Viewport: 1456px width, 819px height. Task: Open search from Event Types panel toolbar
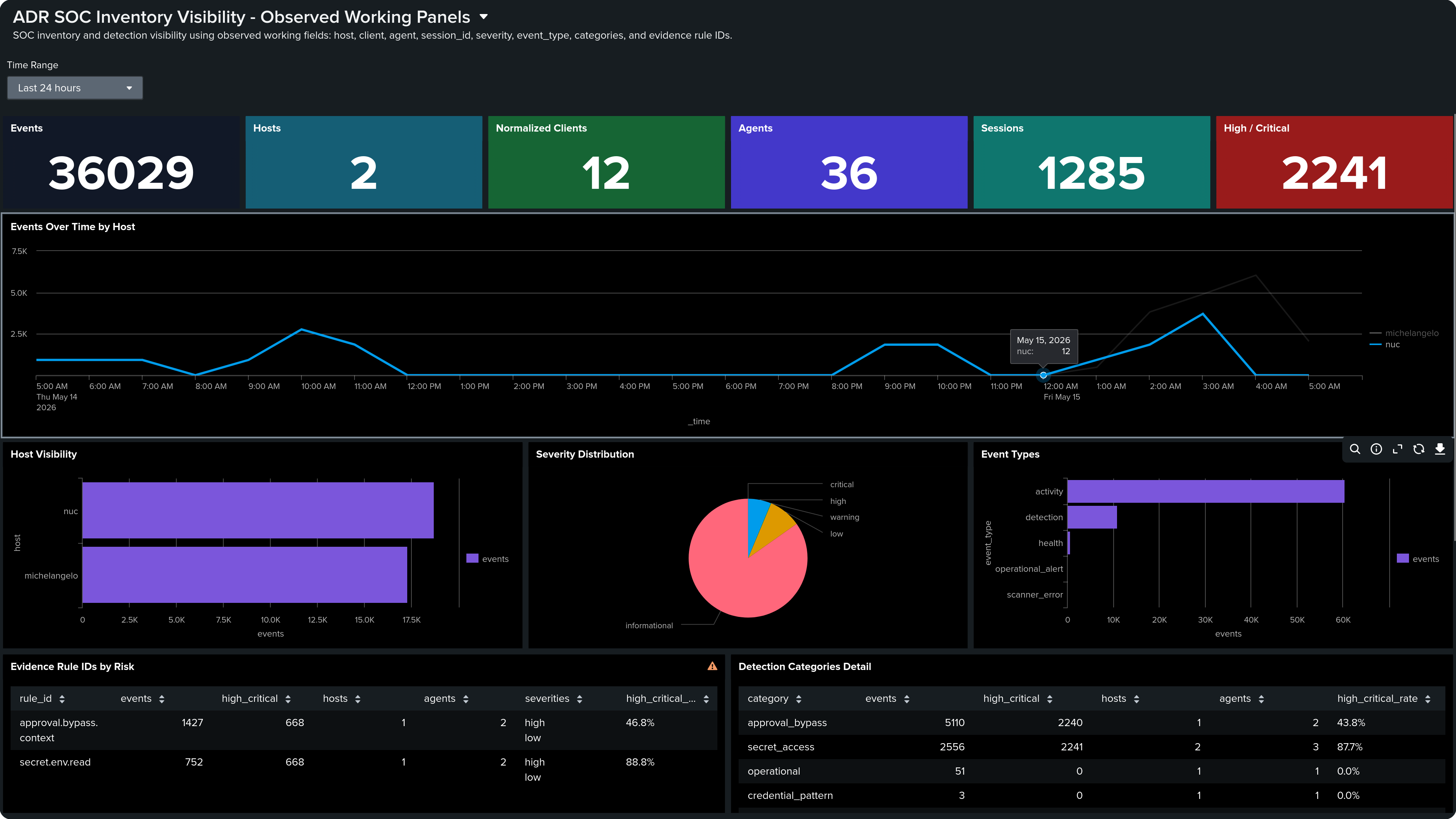tap(1355, 449)
